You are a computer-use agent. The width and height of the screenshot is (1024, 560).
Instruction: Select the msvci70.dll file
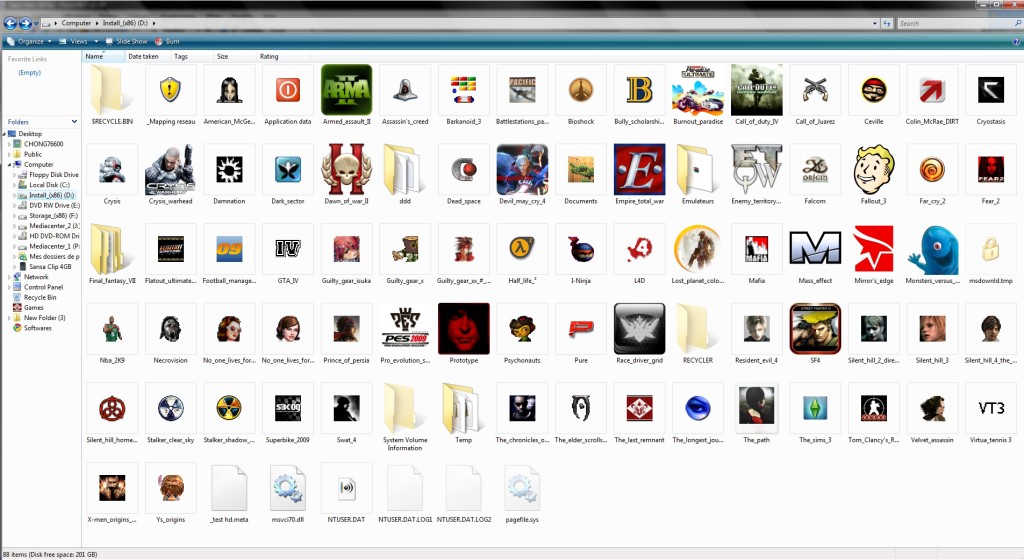pos(287,488)
